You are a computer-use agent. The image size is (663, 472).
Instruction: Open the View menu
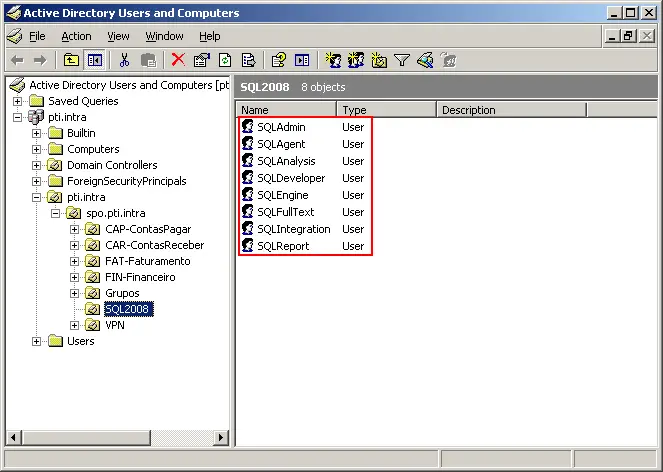click(x=118, y=36)
